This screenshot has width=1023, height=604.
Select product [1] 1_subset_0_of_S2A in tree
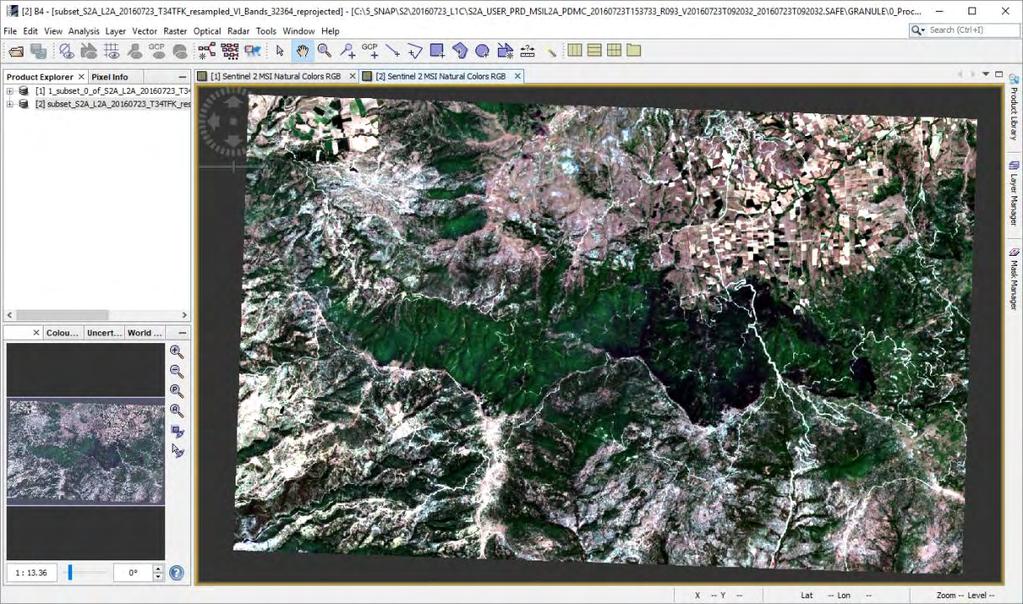click(112, 91)
